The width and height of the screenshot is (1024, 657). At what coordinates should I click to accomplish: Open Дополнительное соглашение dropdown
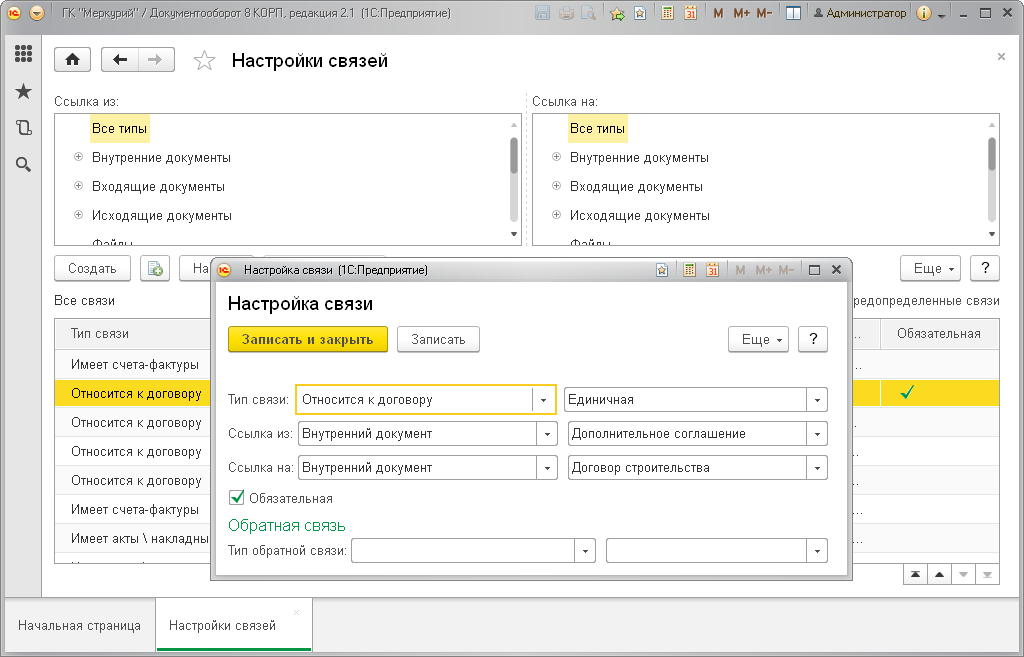817,434
